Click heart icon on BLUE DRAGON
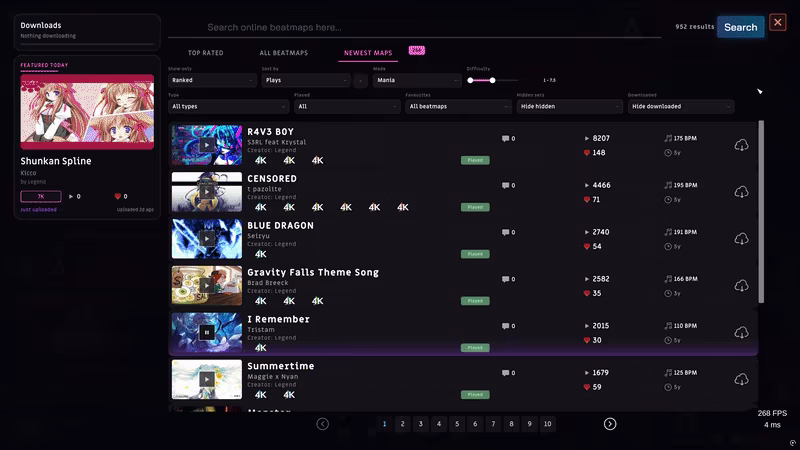800x450 pixels. coord(587,246)
